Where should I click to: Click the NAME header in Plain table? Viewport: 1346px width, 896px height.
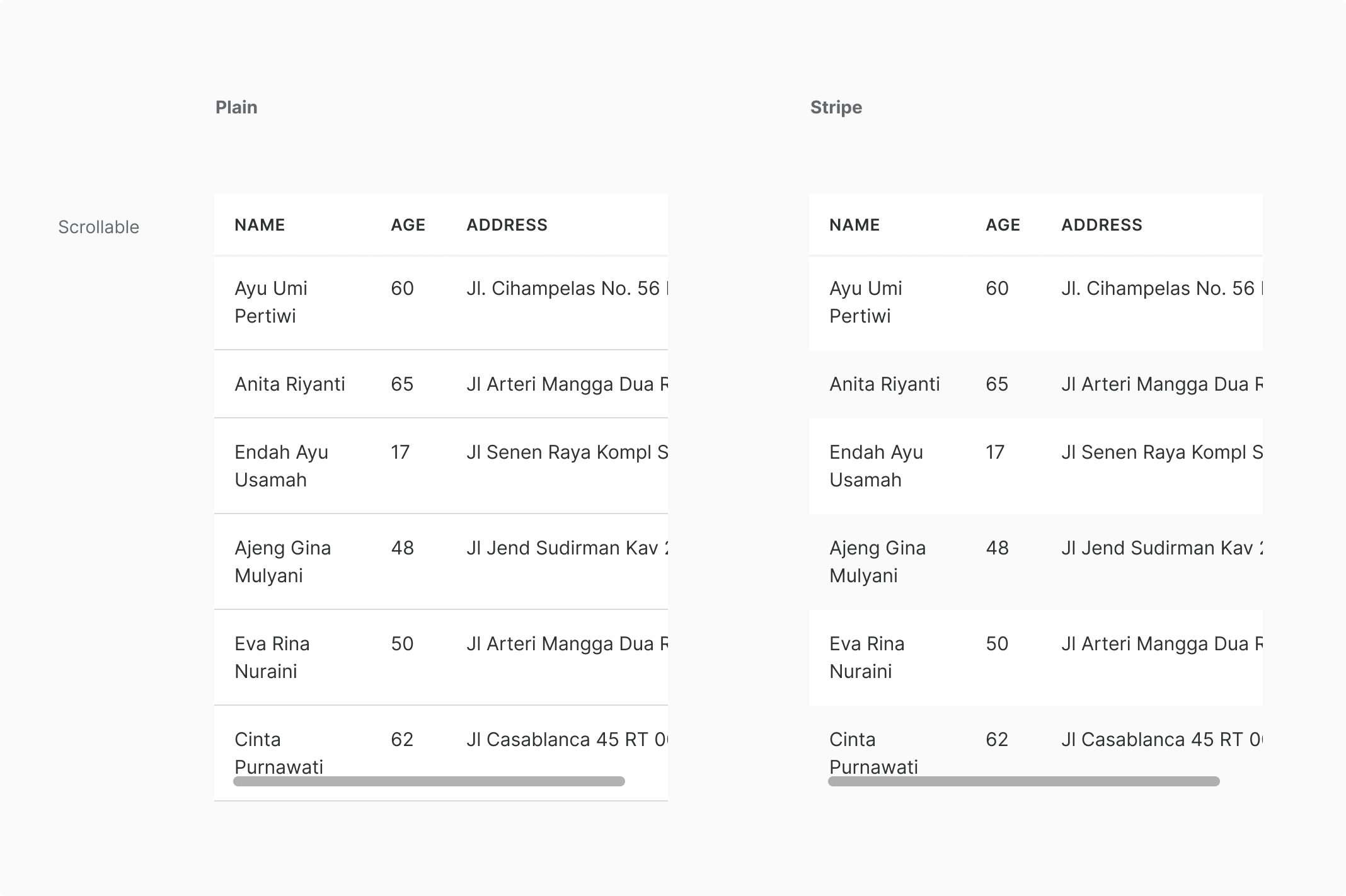(260, 225)
